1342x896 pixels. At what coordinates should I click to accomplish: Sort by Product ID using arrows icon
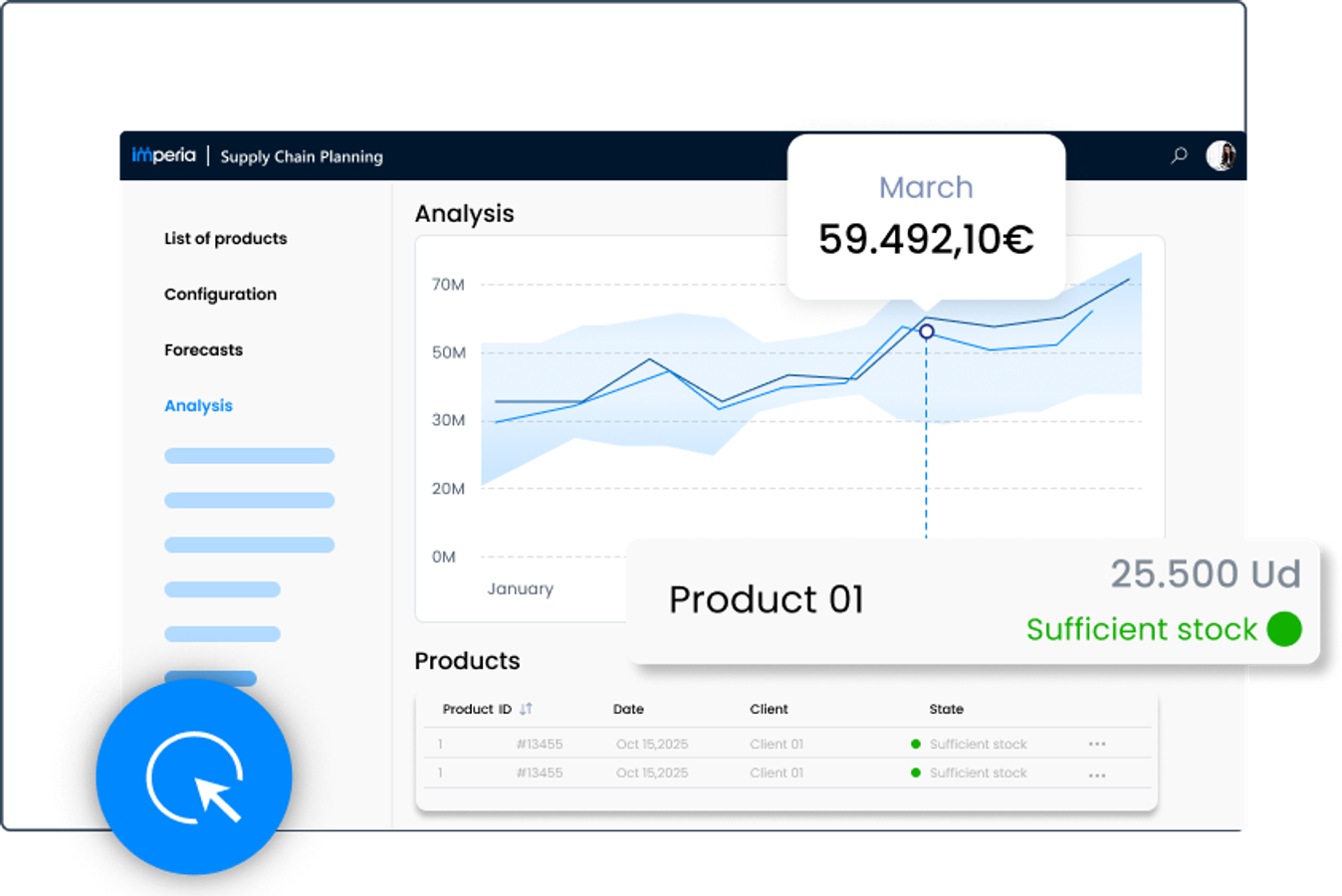point(526,709)
